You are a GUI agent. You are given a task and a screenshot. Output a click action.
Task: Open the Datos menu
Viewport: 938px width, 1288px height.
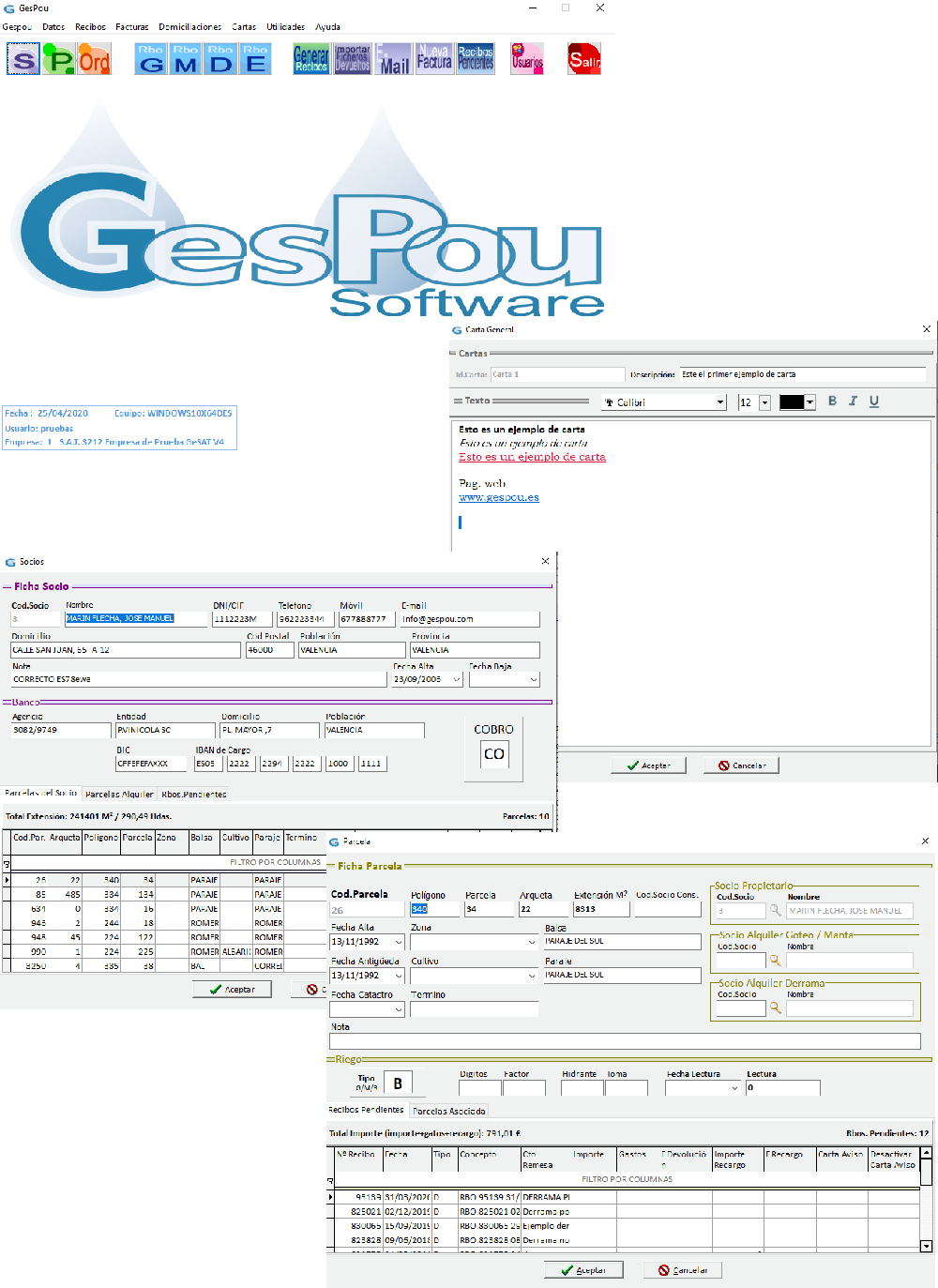(x=53, y=27)
